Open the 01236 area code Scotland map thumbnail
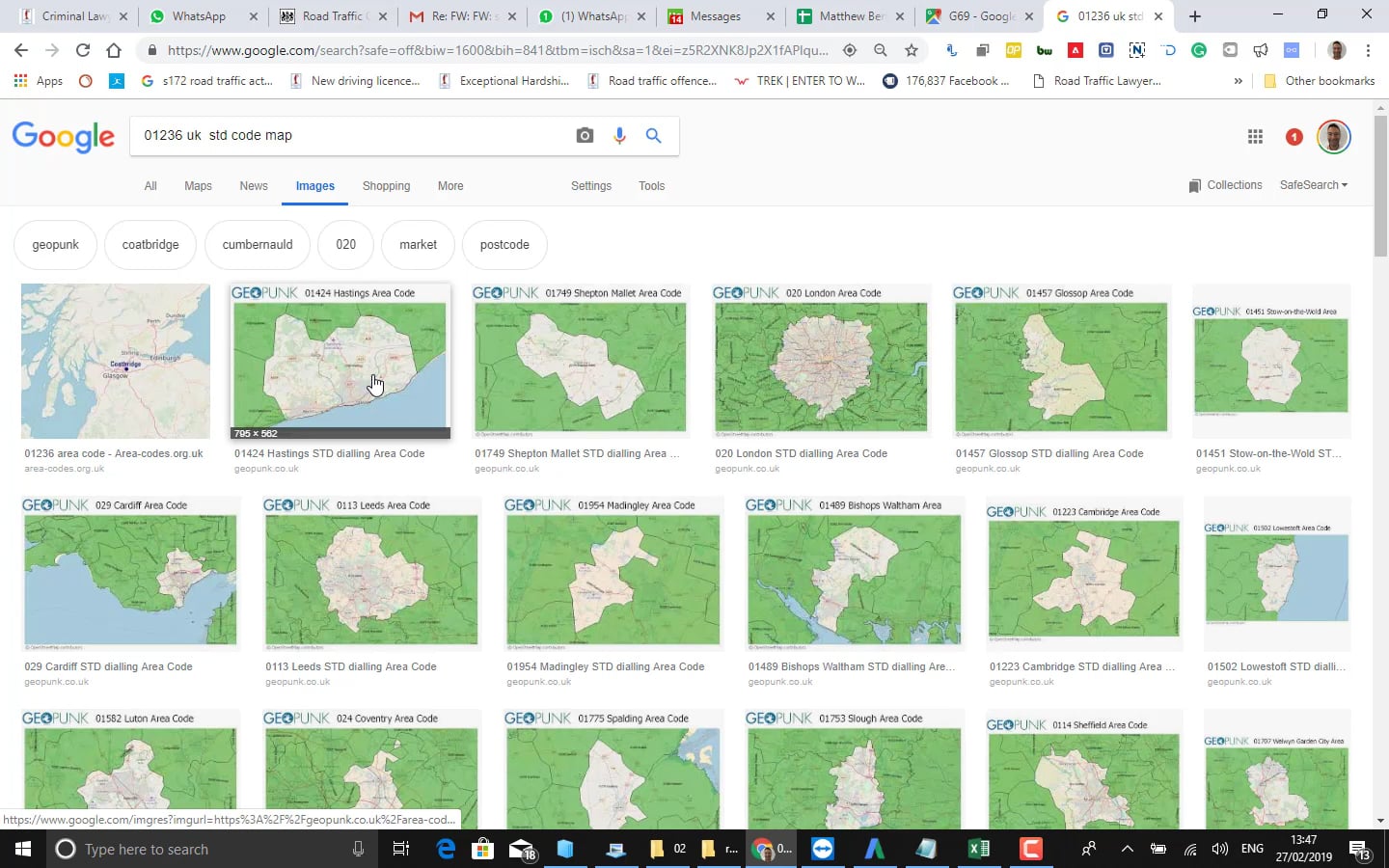The image size is (1389, 868). [x=116, y=362]
